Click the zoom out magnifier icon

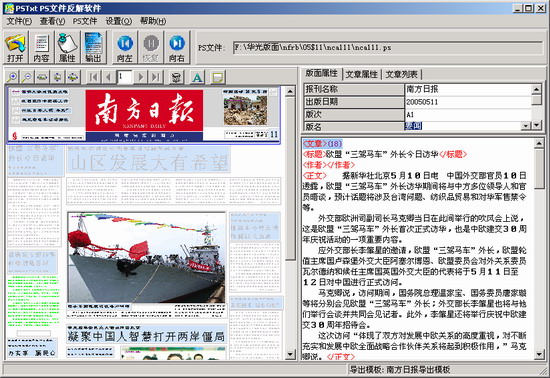pyautogui.click(x=27, y=77)
